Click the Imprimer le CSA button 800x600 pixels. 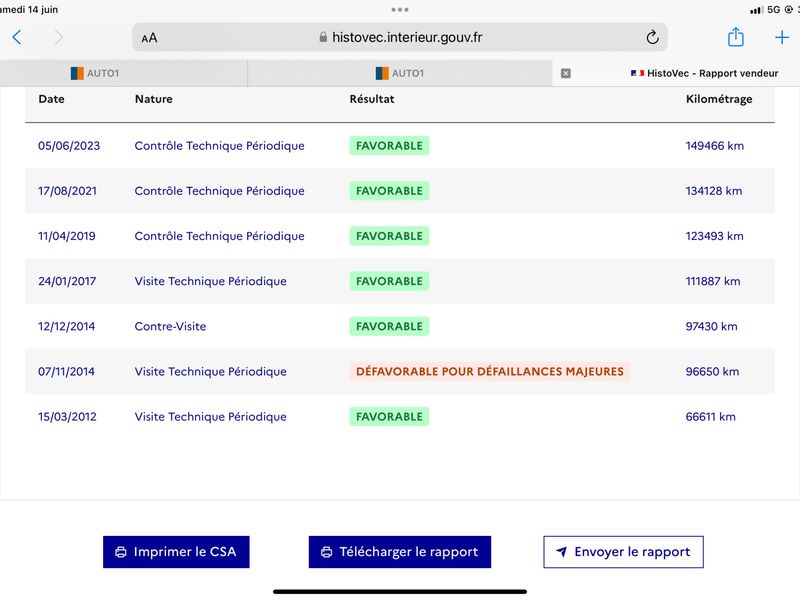(x=176, y=552)
